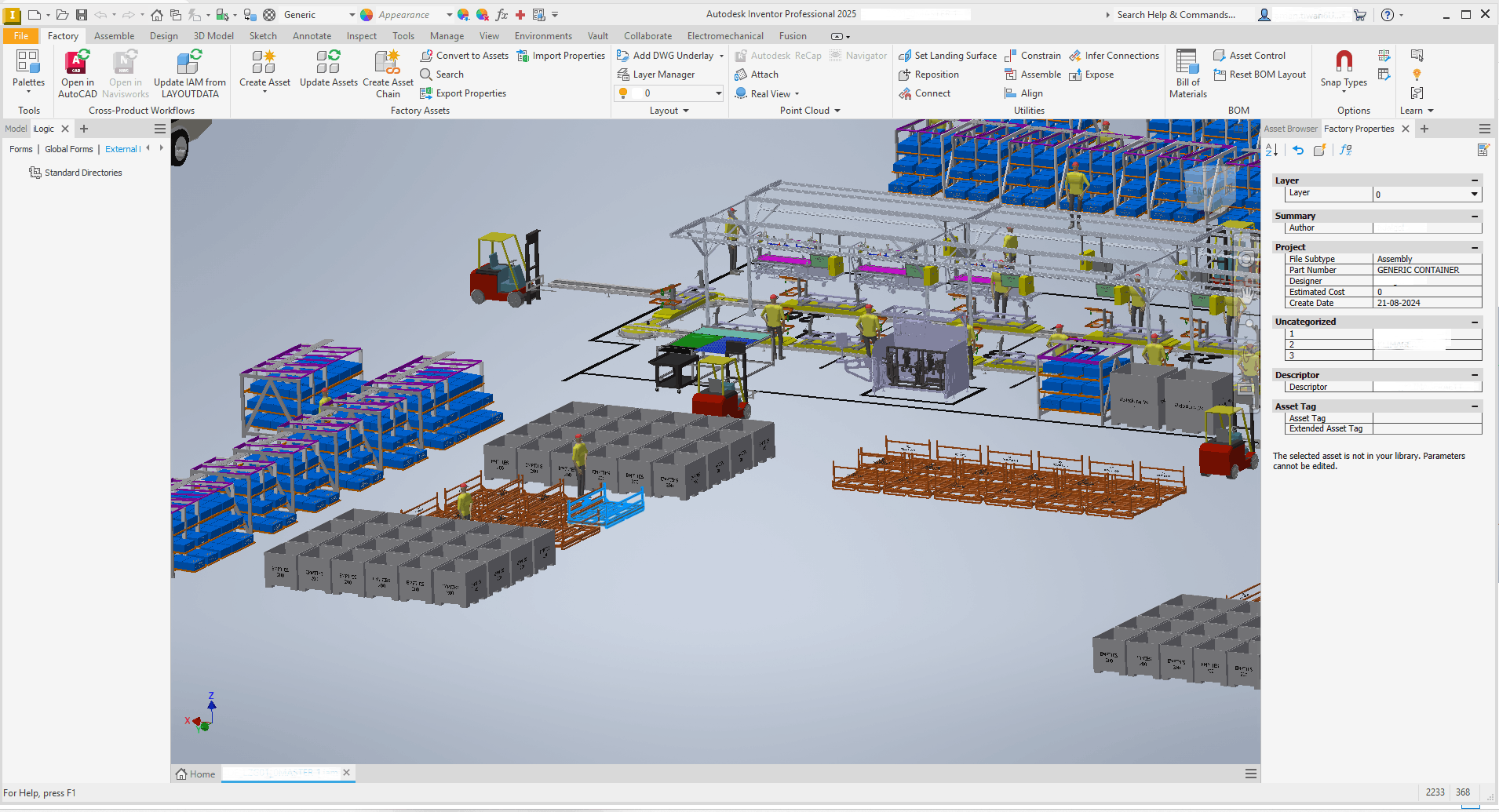Image resolution: width=1499 pixels, height=812 pixels.
Task: Open Bill of Materials tool
Action: click(x=1187, y=63)
